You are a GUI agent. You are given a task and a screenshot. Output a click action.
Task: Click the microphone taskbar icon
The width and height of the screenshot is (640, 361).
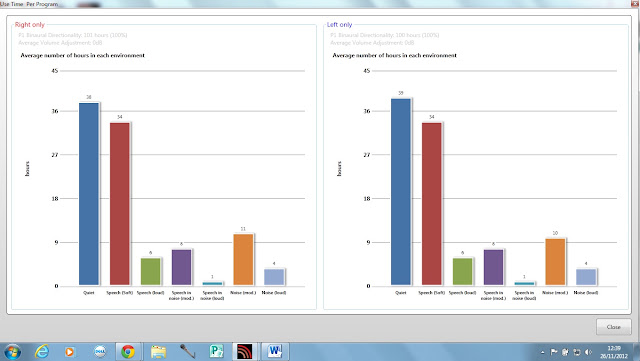tap(187, 351)
